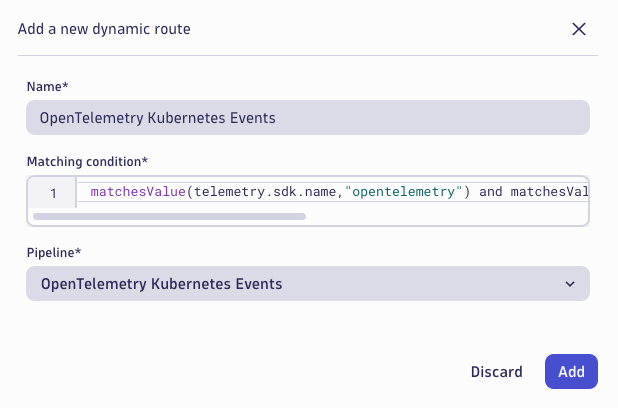Click the Discard button
This screenshot has width=618, height=408.
497,372
